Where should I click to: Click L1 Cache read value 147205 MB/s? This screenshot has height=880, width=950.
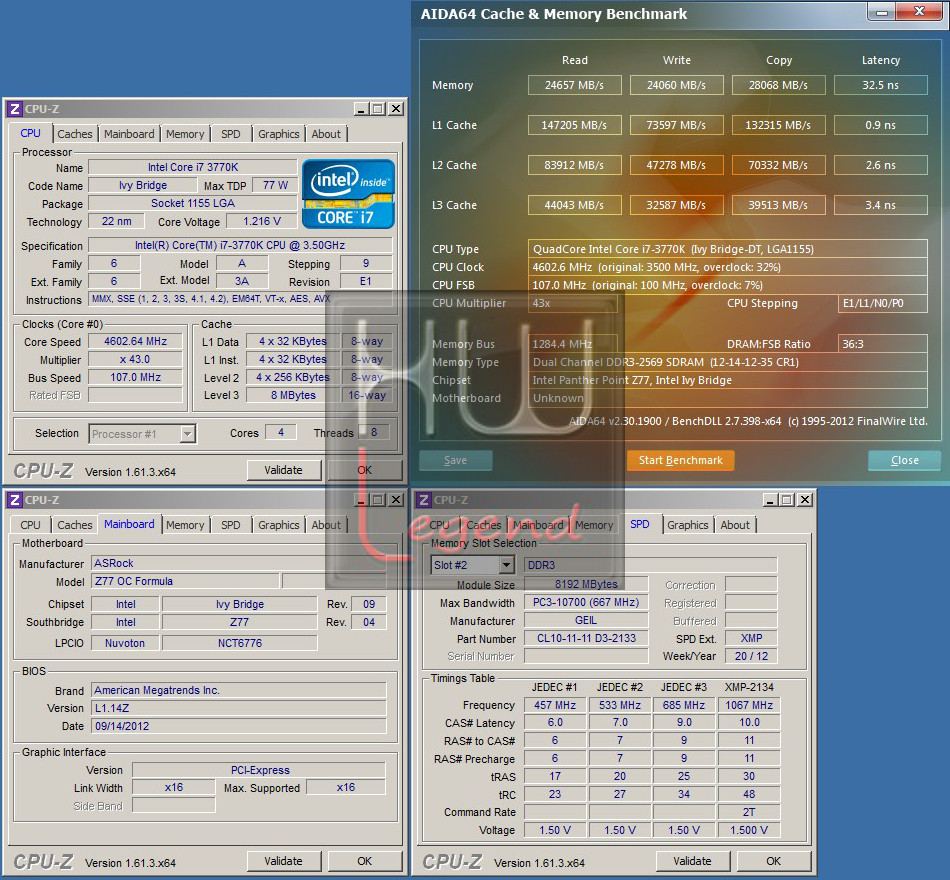tap(574, 125)
